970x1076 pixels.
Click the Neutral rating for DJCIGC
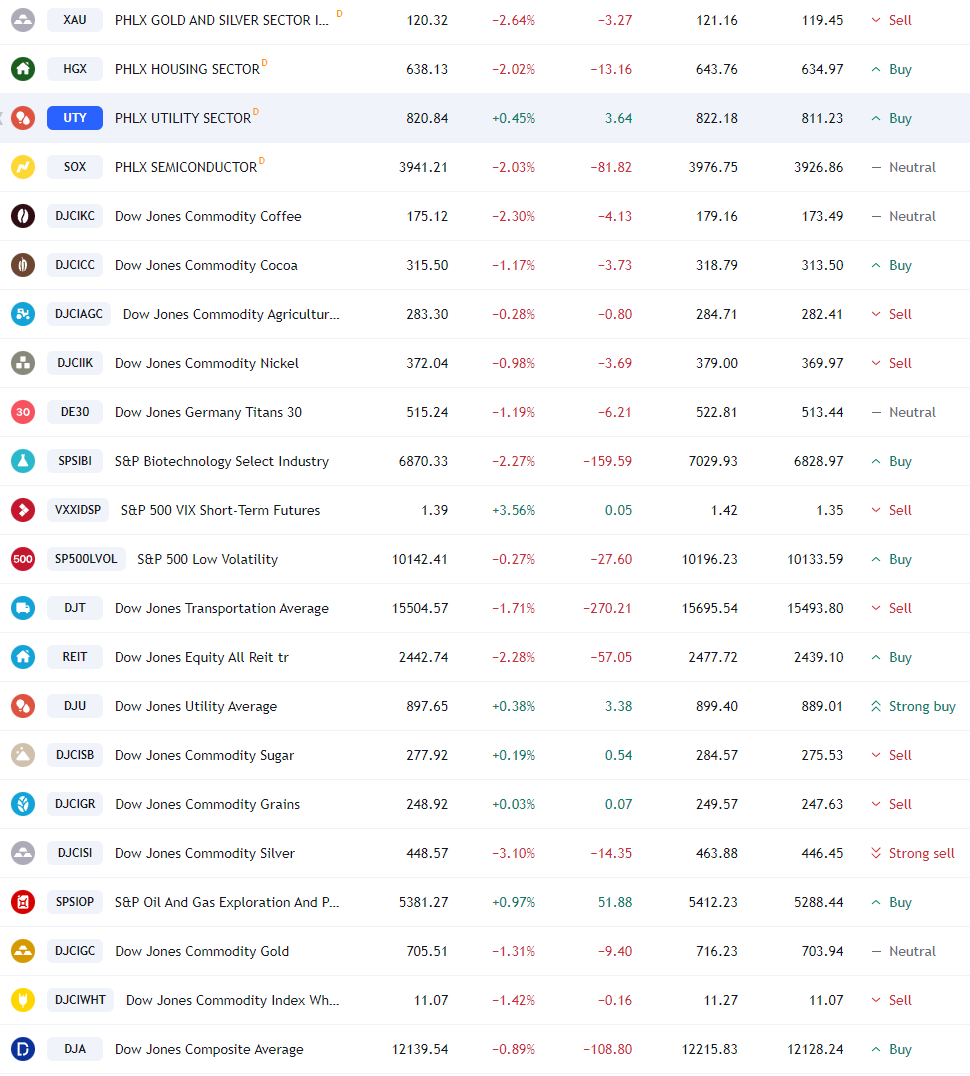pyautogui.click(x=903, y=951)
